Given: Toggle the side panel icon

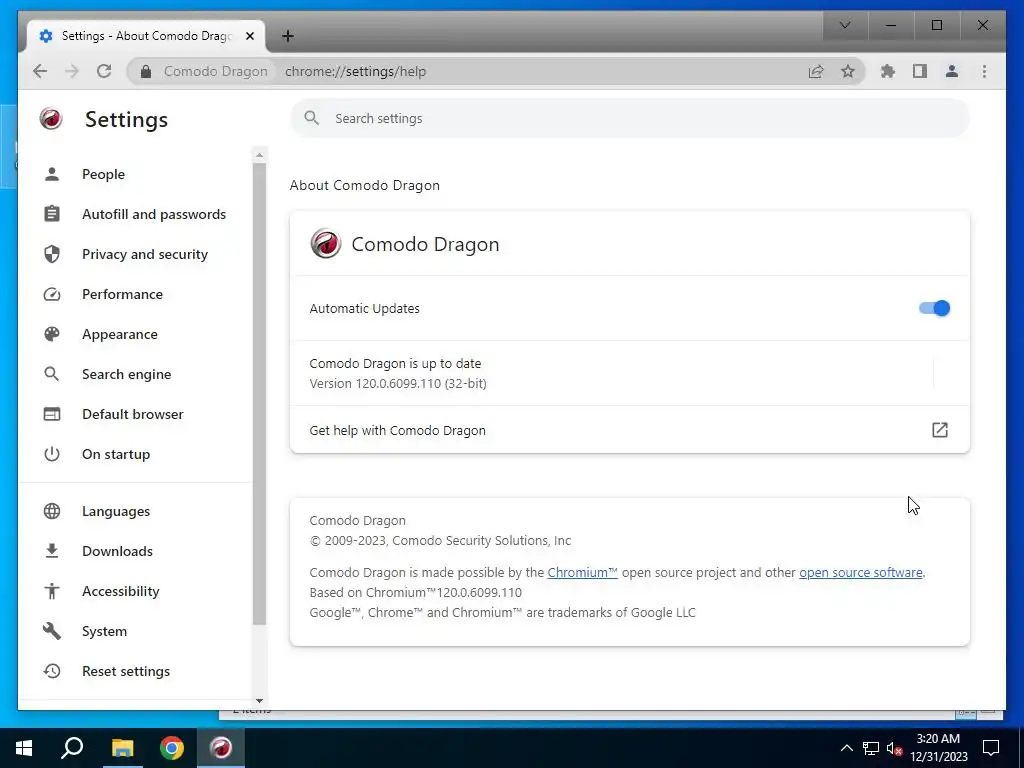Looking at the screenshot, I should (x=920, y=71).
